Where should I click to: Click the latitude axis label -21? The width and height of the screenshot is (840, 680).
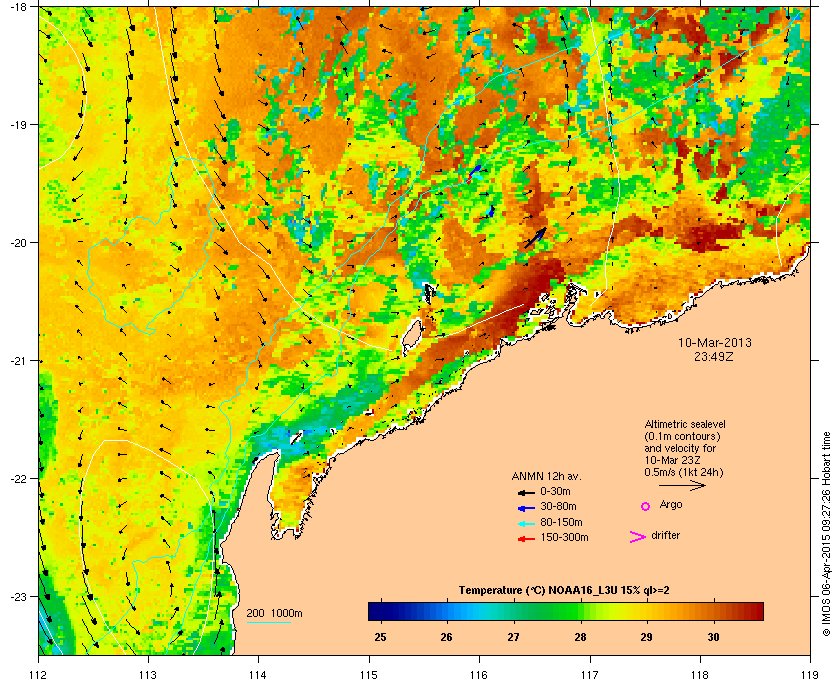(18, 361)
